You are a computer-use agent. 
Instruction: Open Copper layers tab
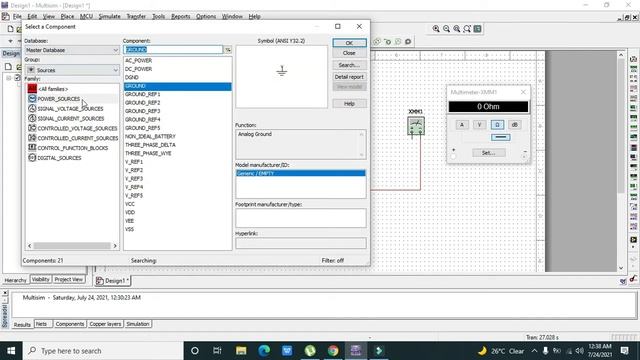click(x=105, y=324)
